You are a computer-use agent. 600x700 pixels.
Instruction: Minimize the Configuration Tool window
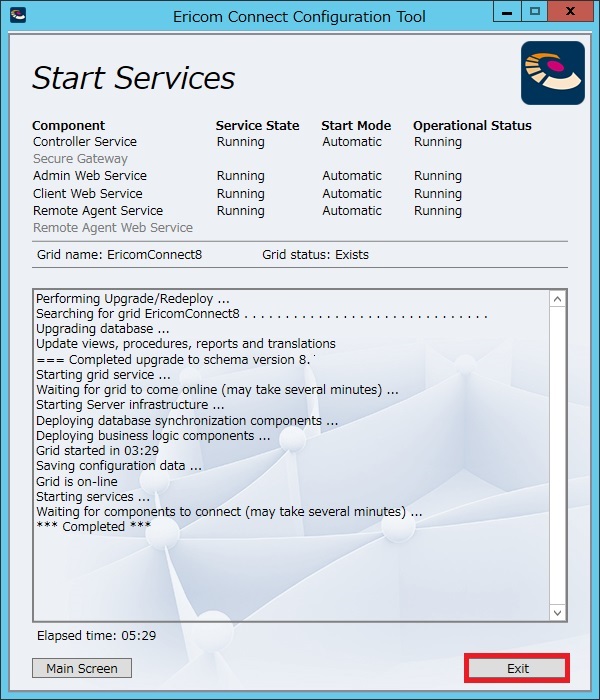pos(506,13)
